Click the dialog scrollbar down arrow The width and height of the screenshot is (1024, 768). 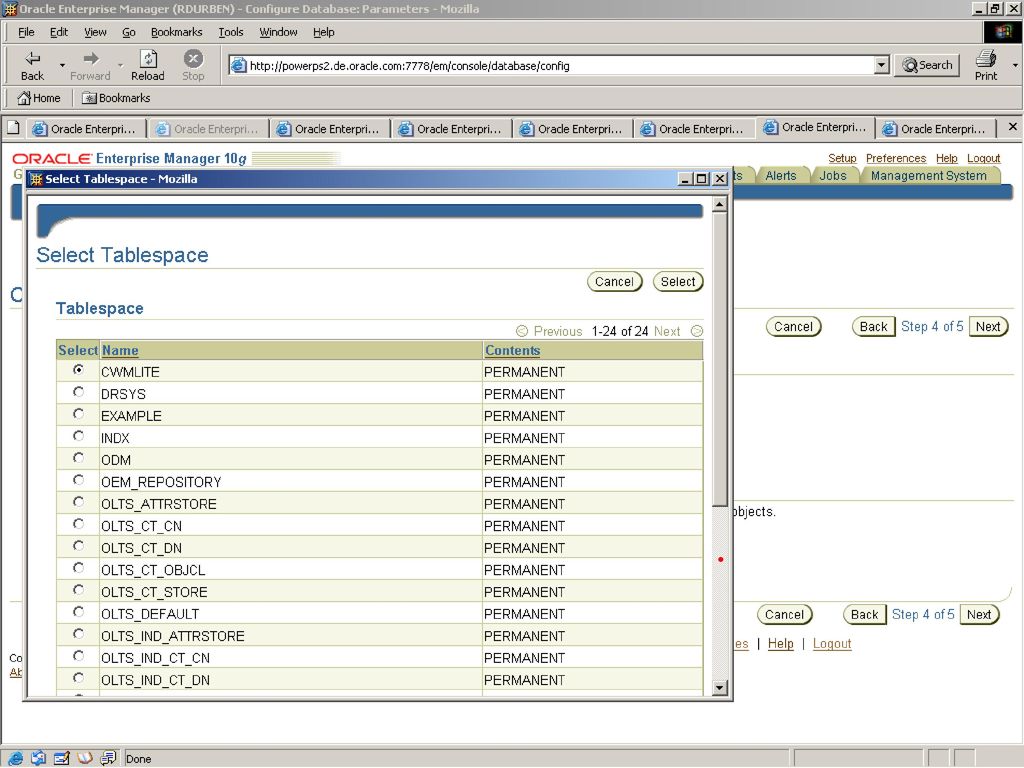[x=720, y=687]
